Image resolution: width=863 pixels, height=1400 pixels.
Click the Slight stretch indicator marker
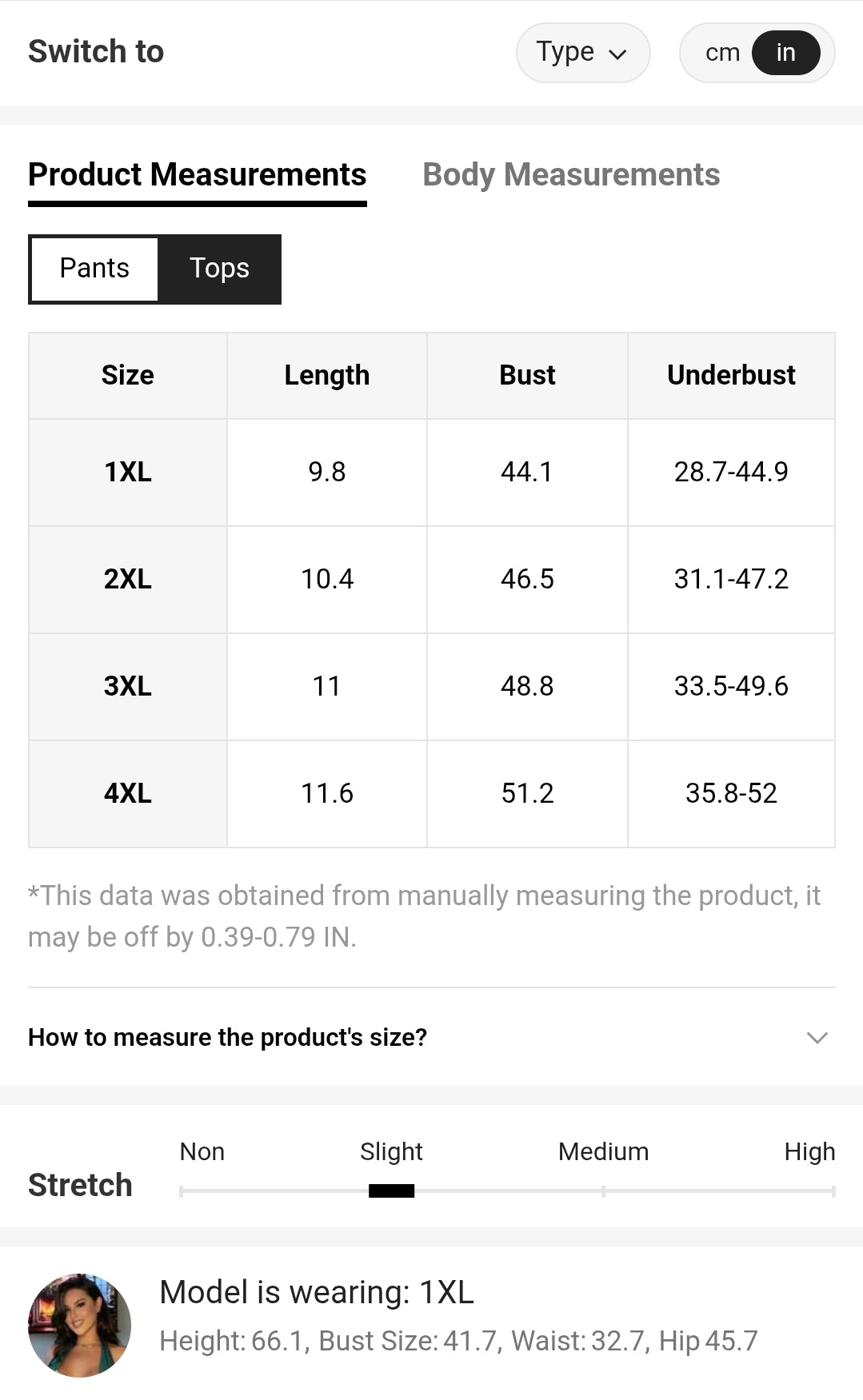[391, 1191]
